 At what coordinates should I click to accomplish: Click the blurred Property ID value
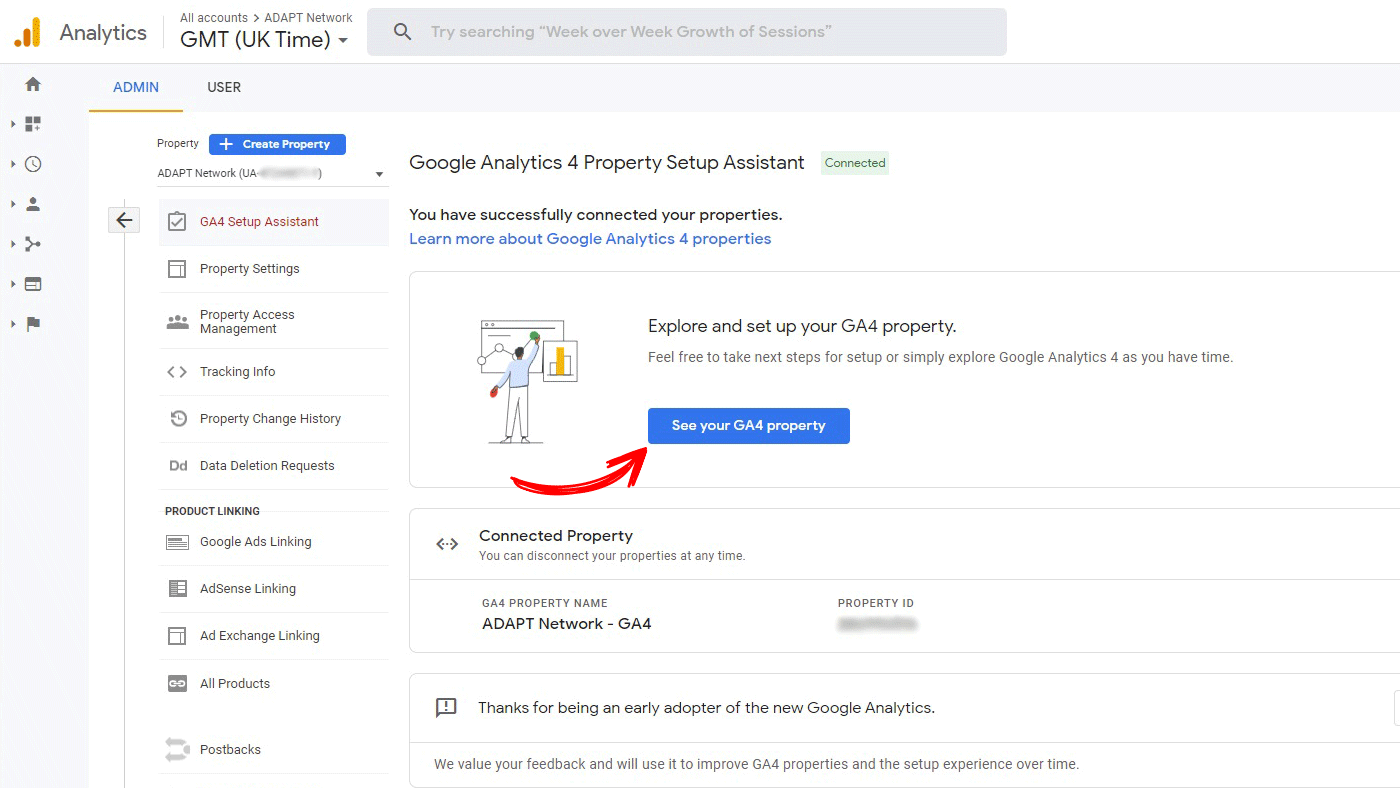[x=877, y=624]
